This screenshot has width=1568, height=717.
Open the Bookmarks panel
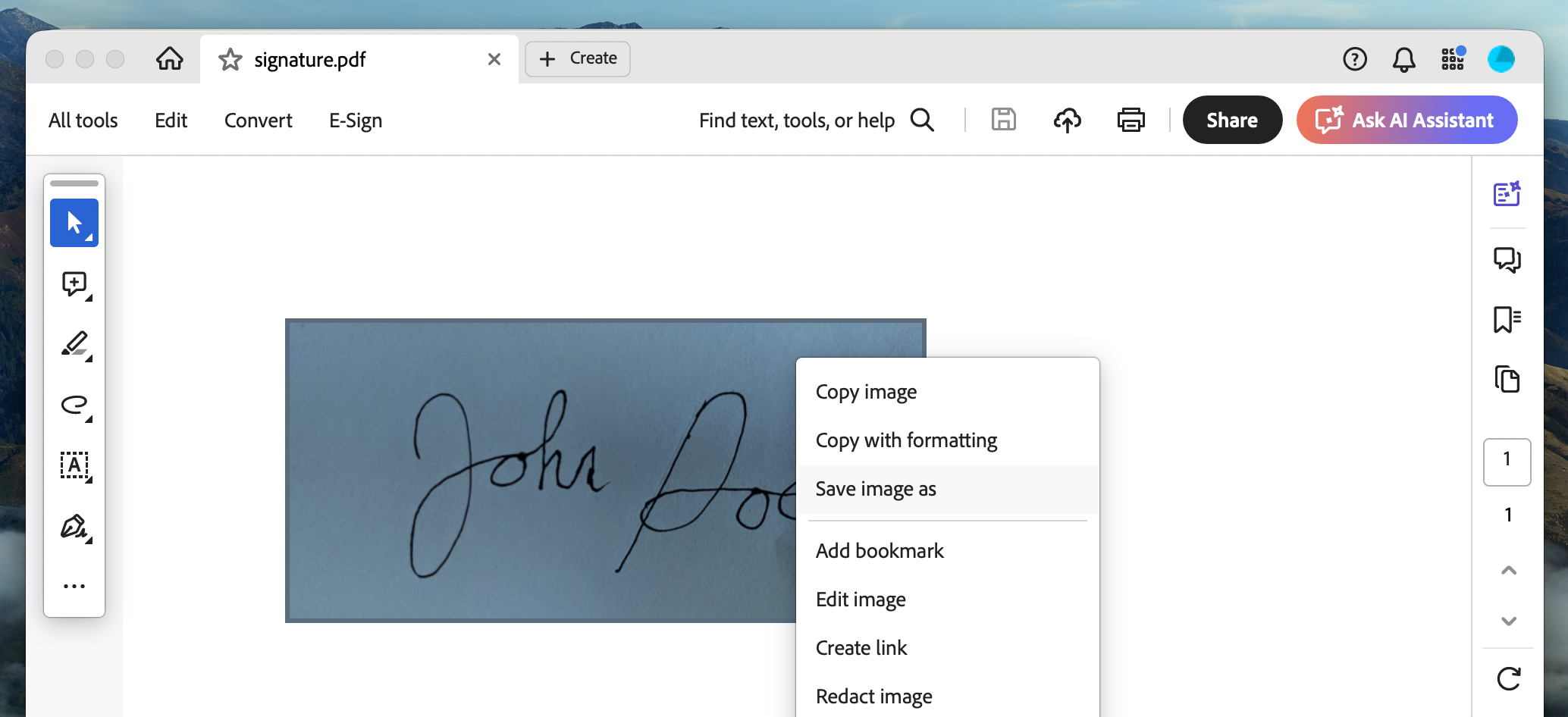pos(1507,320)
